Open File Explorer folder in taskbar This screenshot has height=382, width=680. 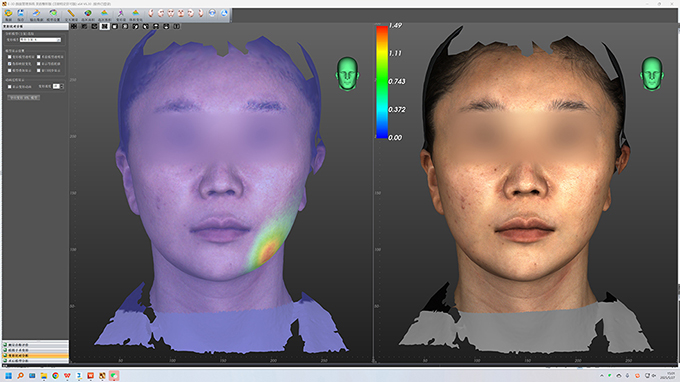[x=44, y=375]
